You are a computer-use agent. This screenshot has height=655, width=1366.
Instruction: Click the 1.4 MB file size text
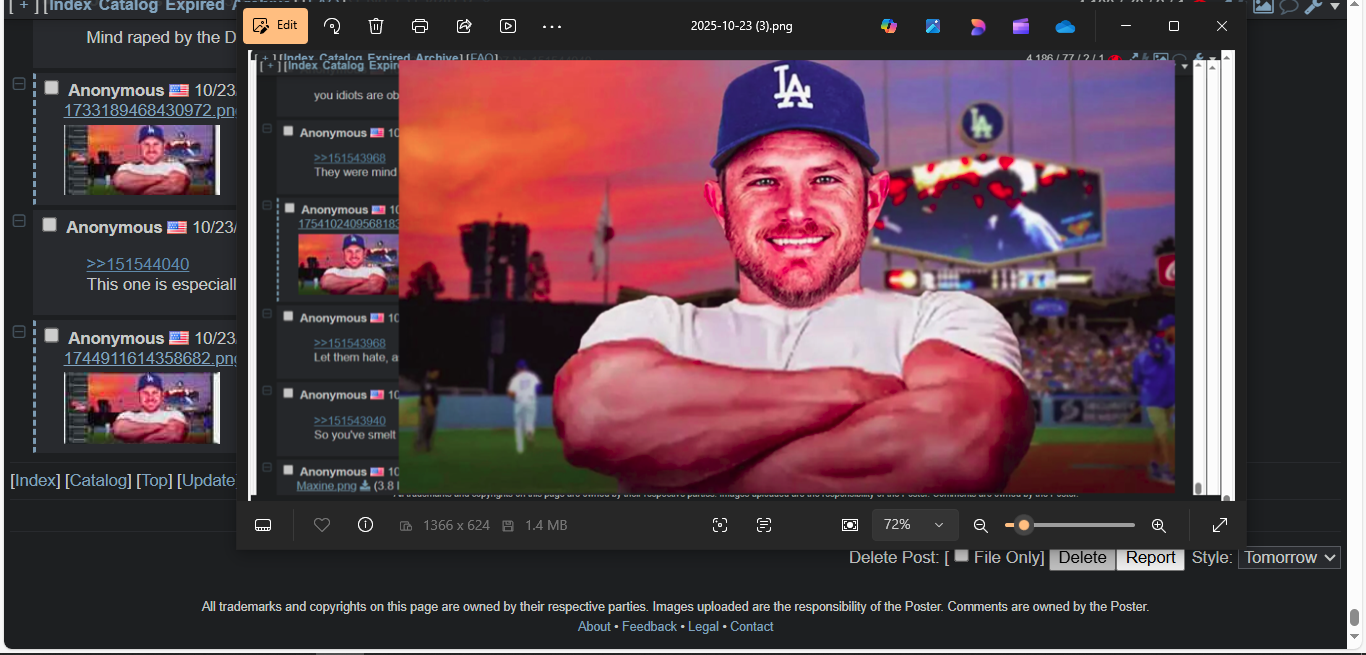(545, 525)
